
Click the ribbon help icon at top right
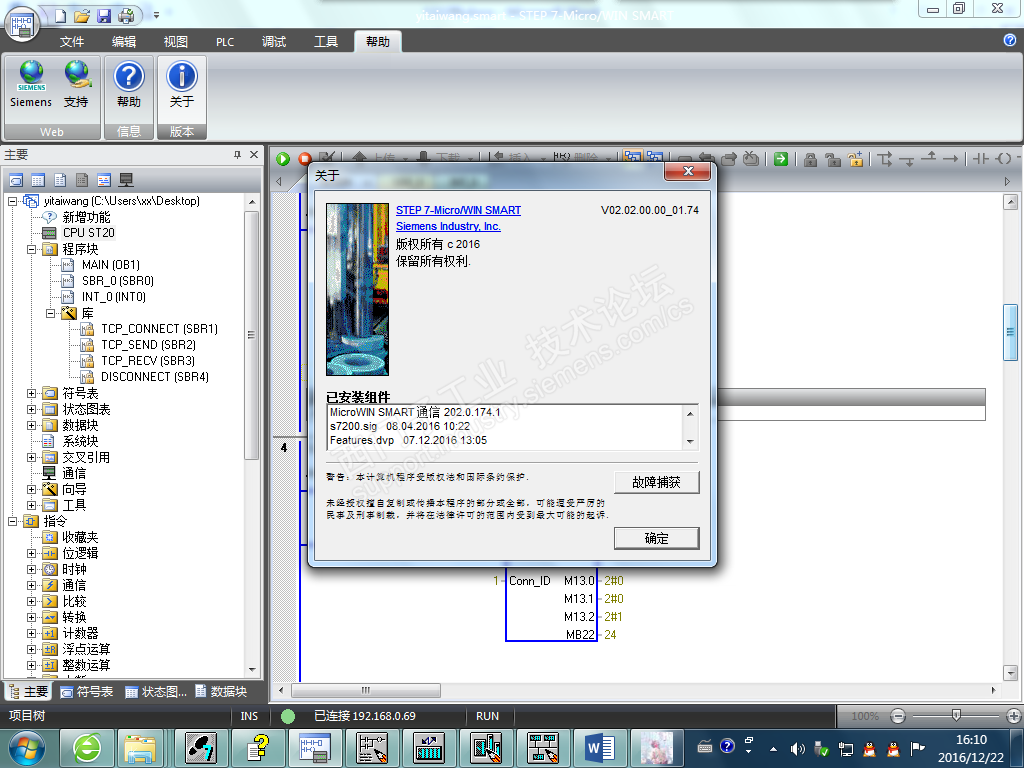click(1010, 40)
